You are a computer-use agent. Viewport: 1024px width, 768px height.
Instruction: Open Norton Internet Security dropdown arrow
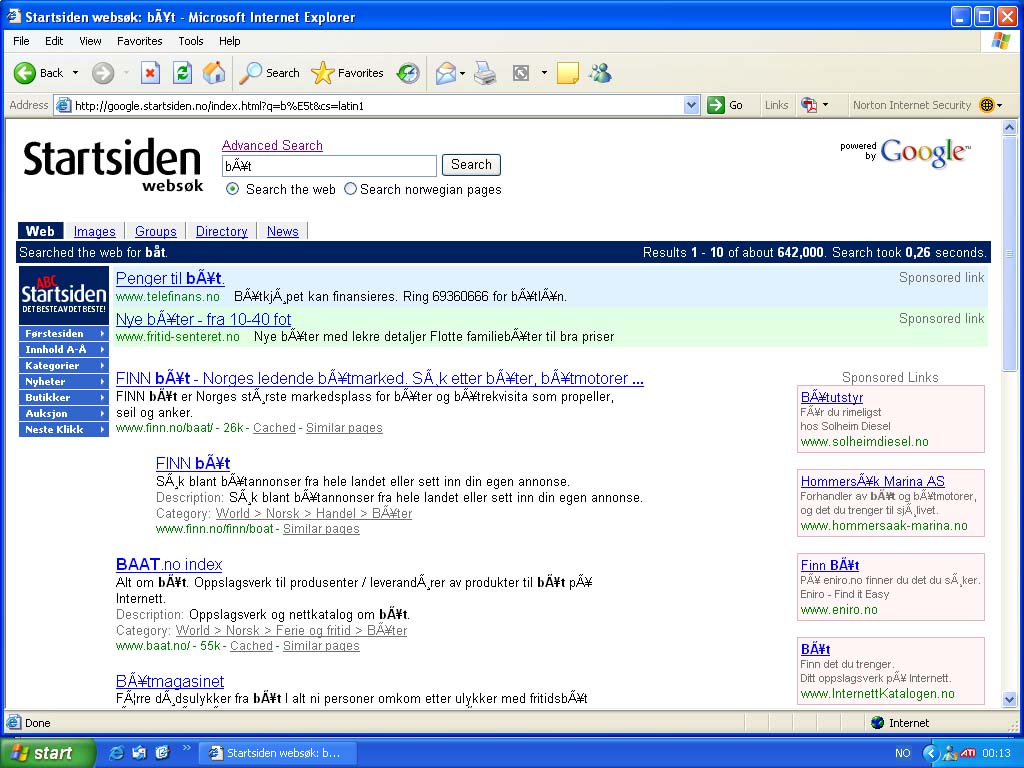tap(999, 105)
